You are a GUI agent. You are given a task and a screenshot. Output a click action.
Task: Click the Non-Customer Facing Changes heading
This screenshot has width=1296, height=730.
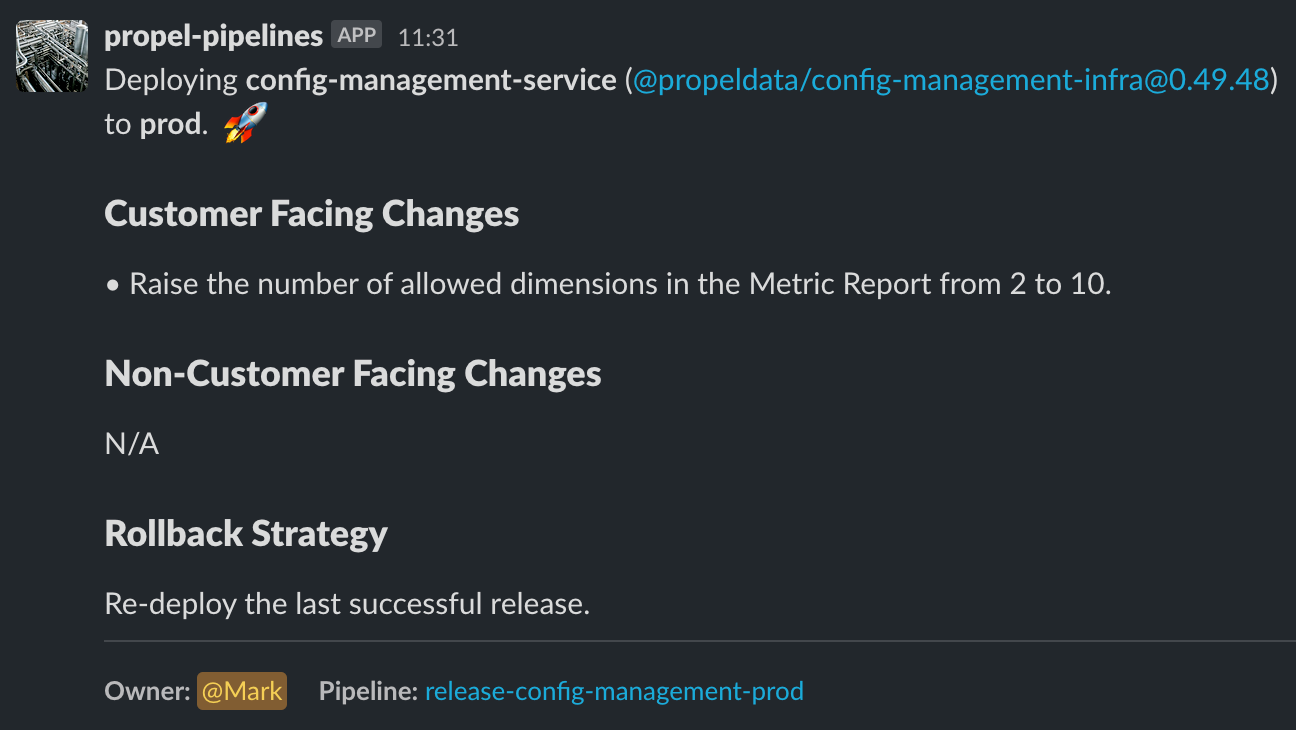coord(353,374)
